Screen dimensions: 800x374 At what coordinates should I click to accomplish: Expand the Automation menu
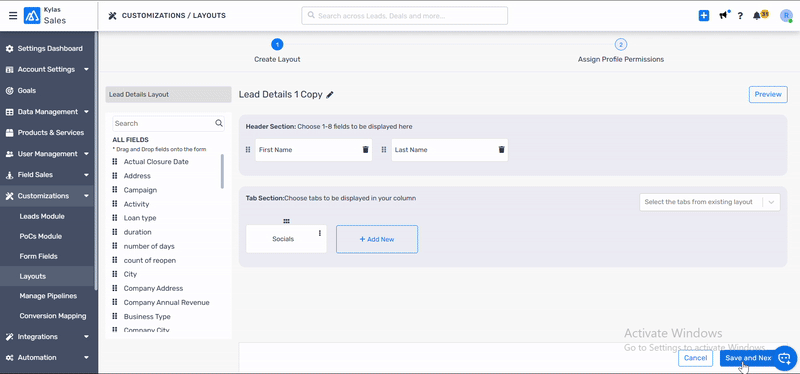[x=86, y=358]
